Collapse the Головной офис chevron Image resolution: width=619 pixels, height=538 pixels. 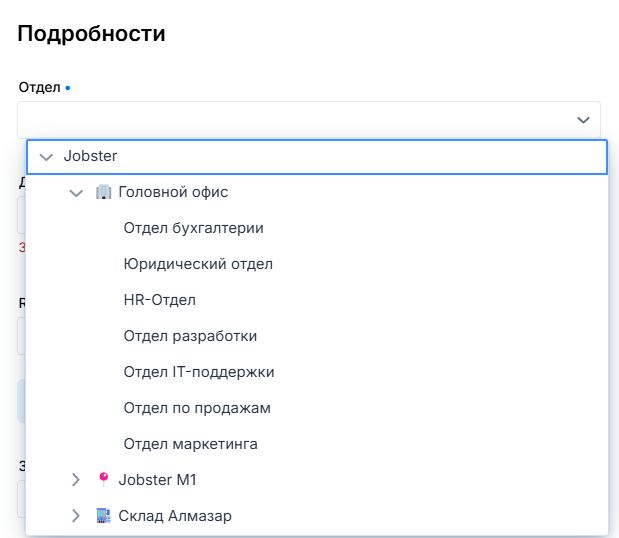(x=76, y=193)
